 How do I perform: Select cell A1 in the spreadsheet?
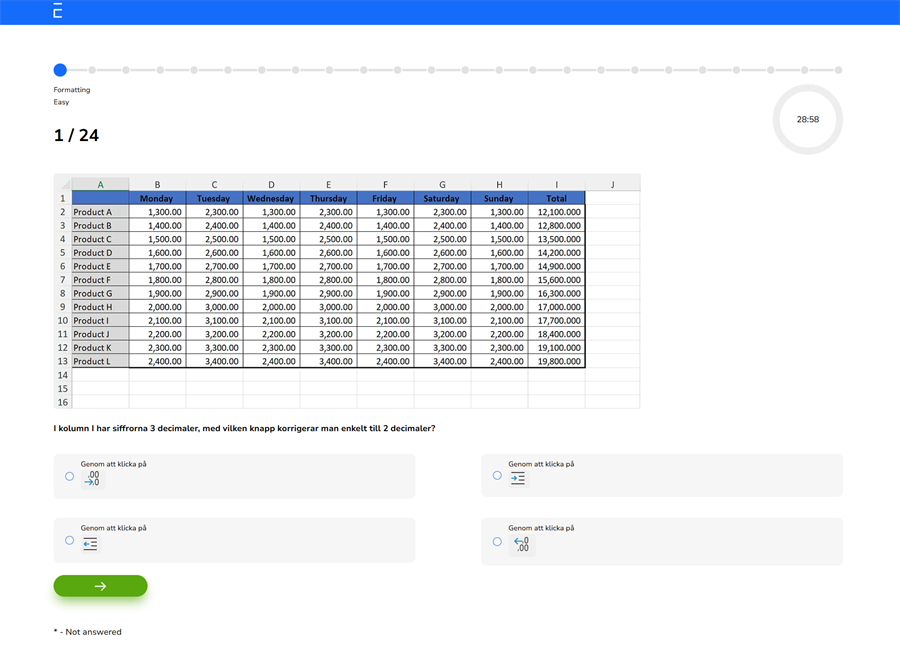pos(100,198)
